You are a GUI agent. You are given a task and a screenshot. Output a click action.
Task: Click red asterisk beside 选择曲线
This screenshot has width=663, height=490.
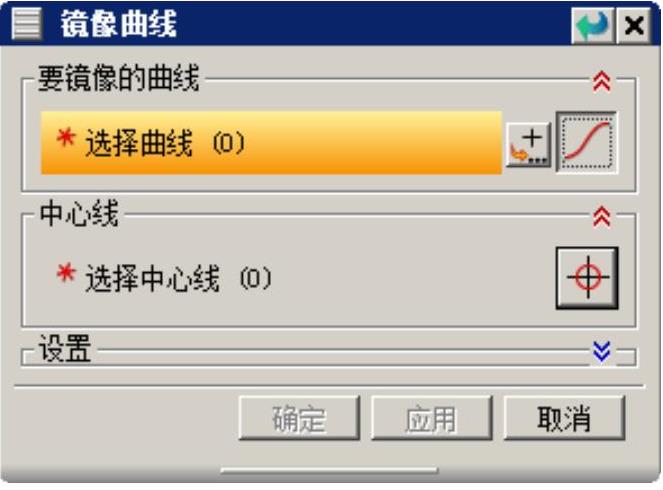(66, 137)
